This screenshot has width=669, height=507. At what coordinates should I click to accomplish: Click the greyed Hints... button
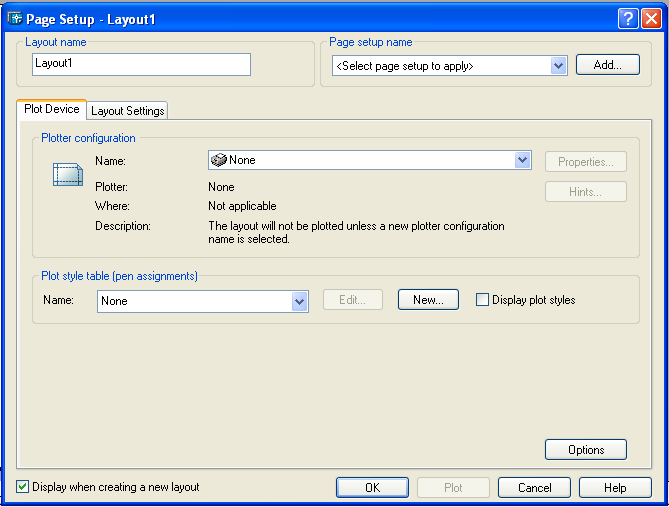tap(586, 192)
